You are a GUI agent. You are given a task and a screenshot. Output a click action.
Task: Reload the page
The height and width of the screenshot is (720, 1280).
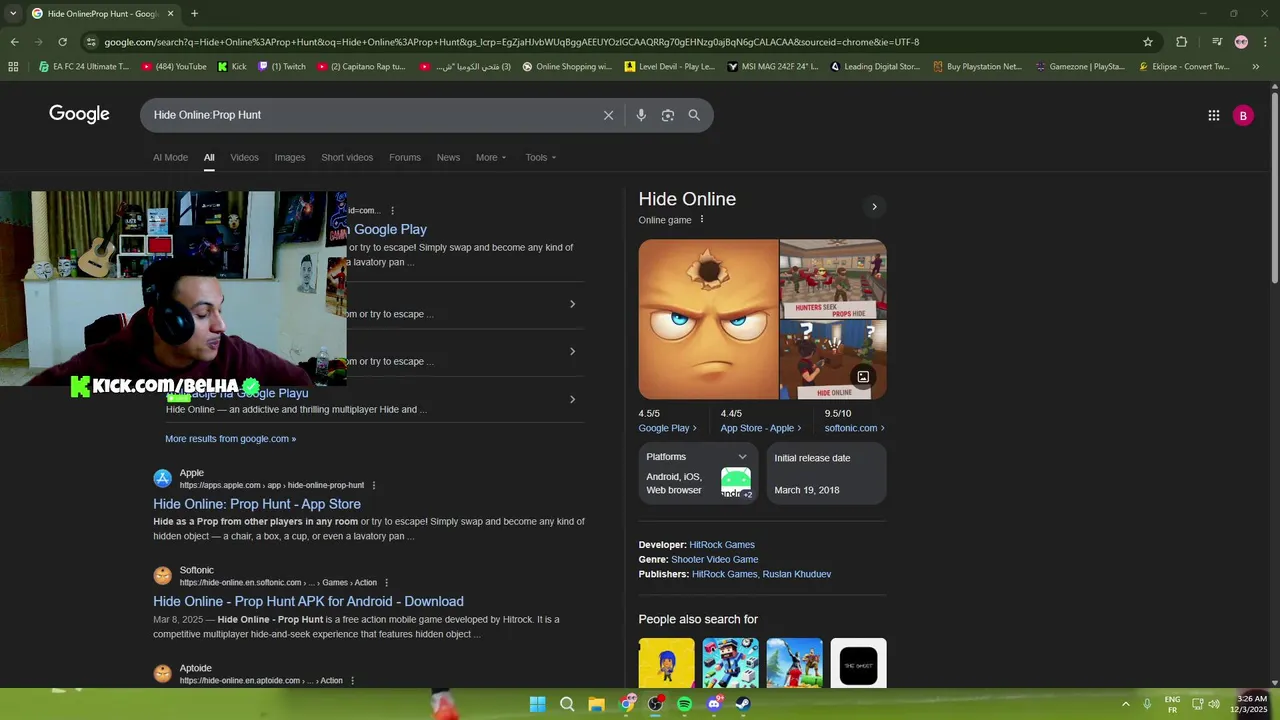62,42
